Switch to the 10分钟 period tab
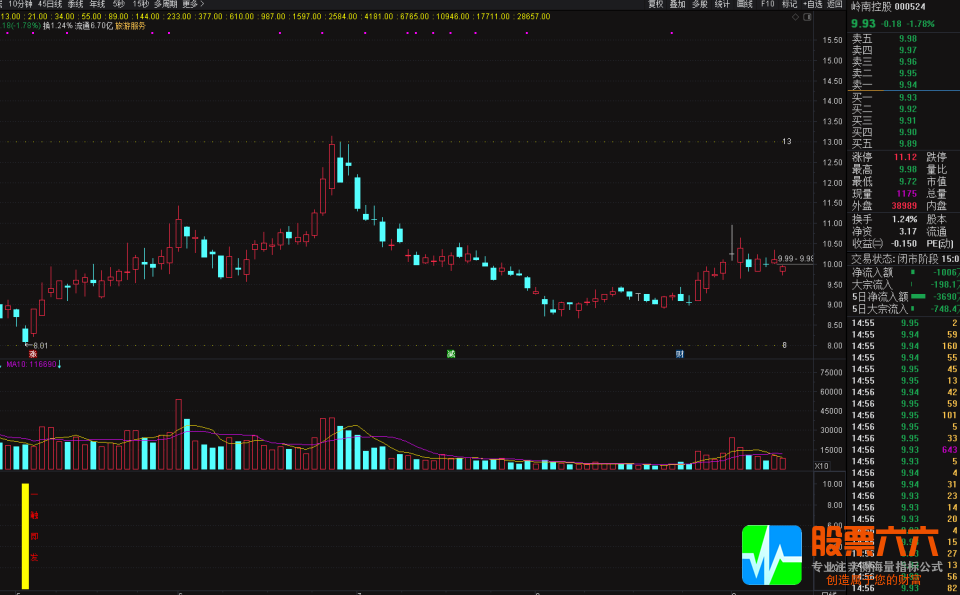This screenshot has height=595, width=960. tap(21, 4)
